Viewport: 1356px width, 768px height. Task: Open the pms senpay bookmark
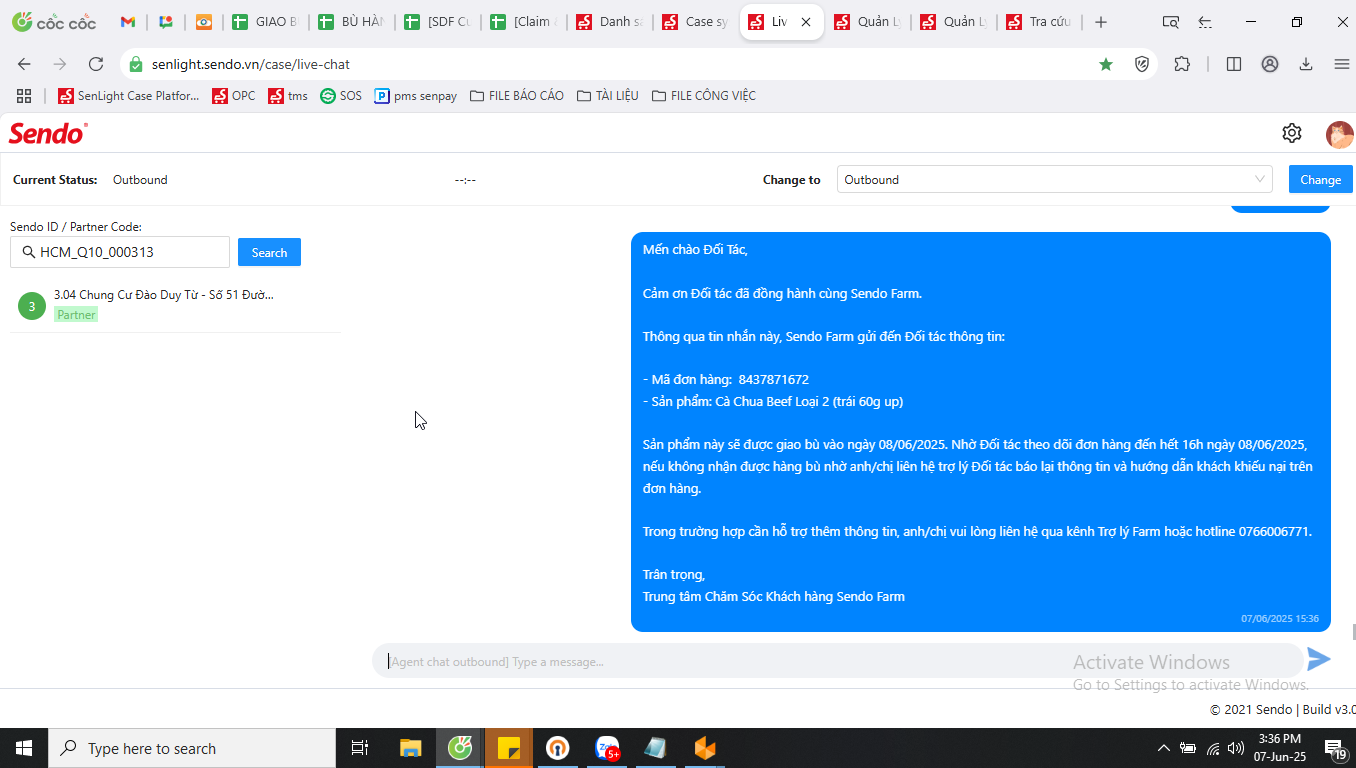[415, 96]
